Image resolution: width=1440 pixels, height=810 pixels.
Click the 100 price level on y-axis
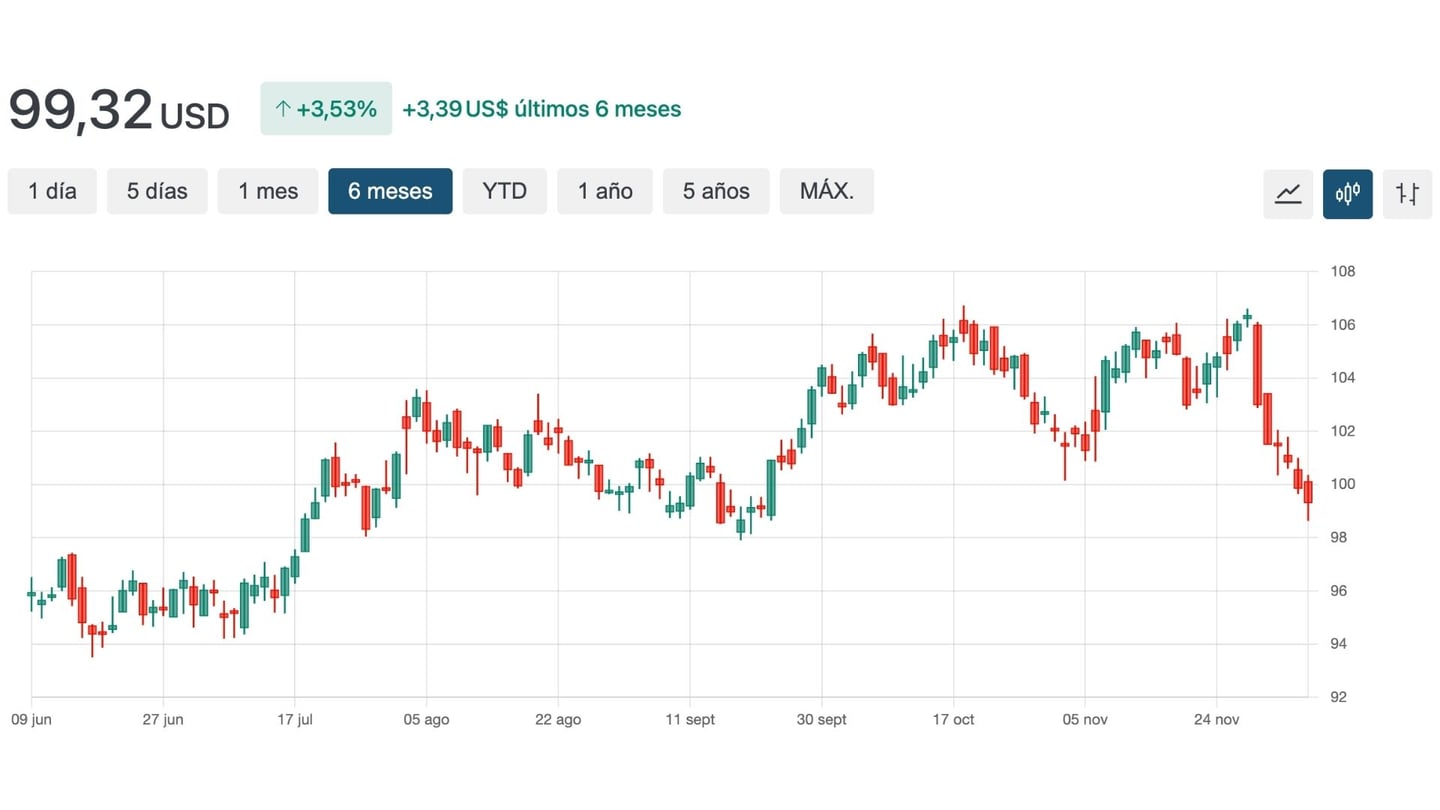pyautogui.click(x=1342, y=485)
